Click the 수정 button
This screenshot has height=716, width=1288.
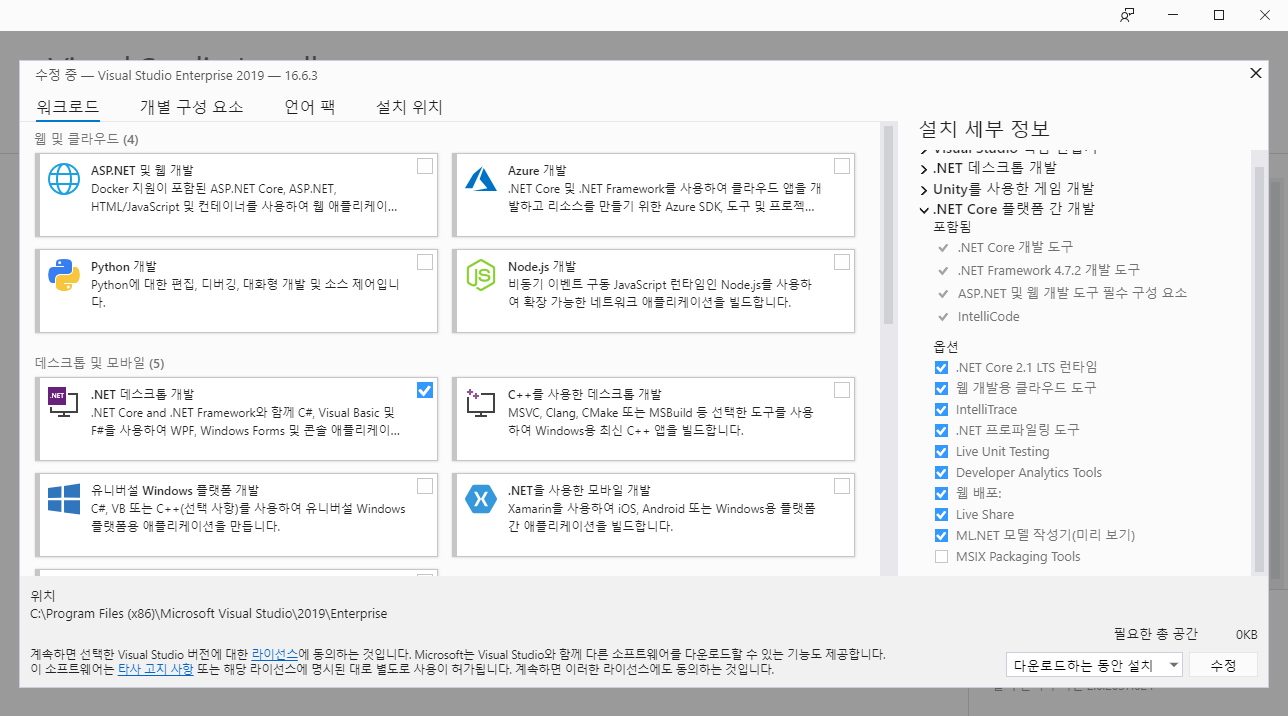tap(1224, 665)
